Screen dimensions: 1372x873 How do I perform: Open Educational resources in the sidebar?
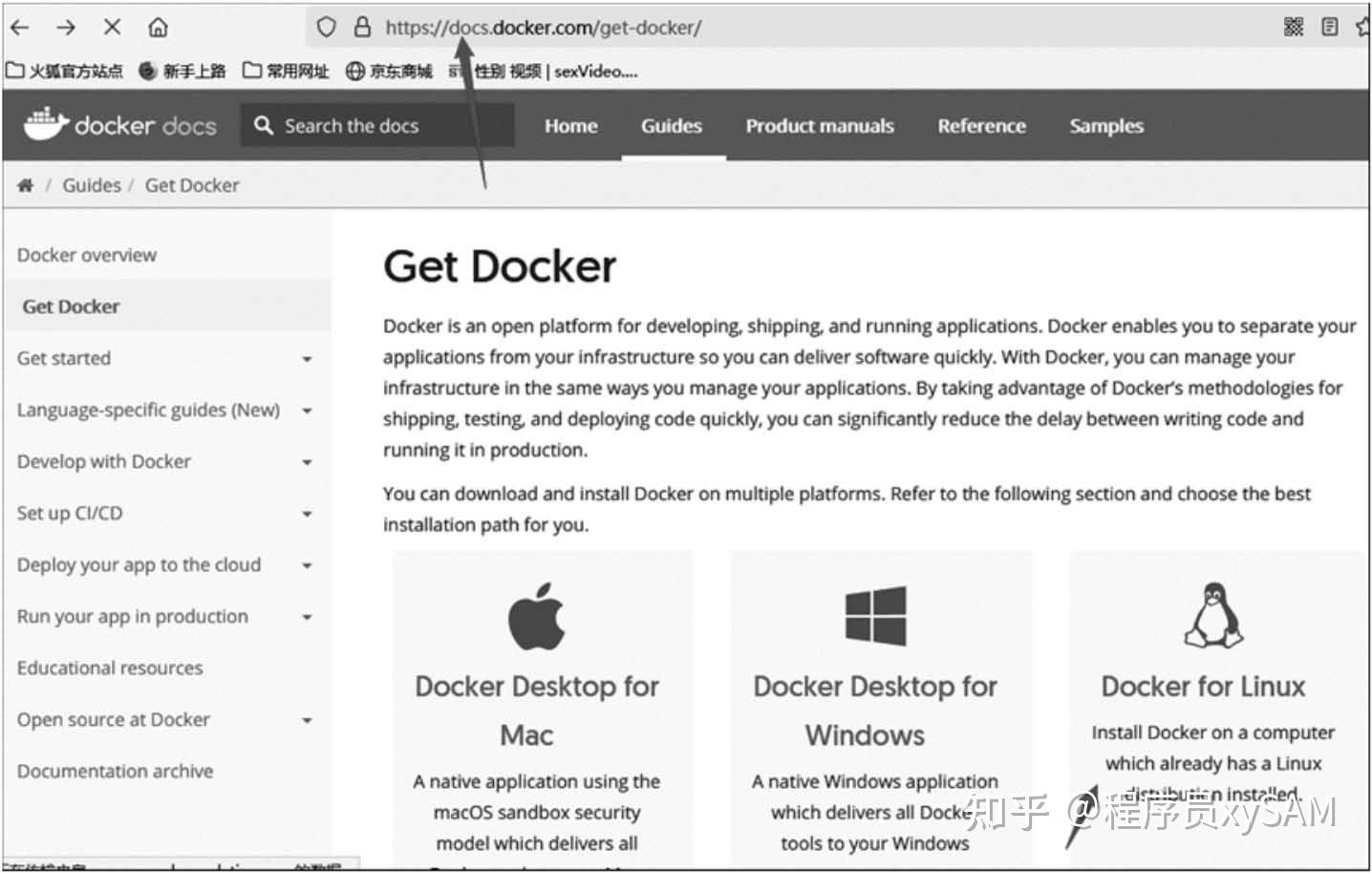pyautogui.click(x=110, y=668)
